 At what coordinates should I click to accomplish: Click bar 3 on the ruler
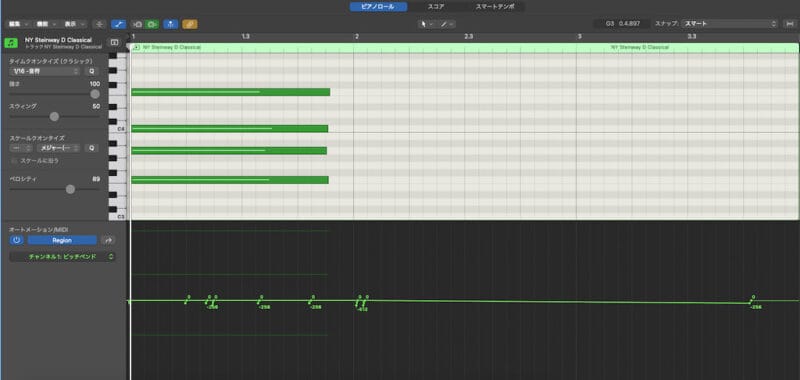580,37
